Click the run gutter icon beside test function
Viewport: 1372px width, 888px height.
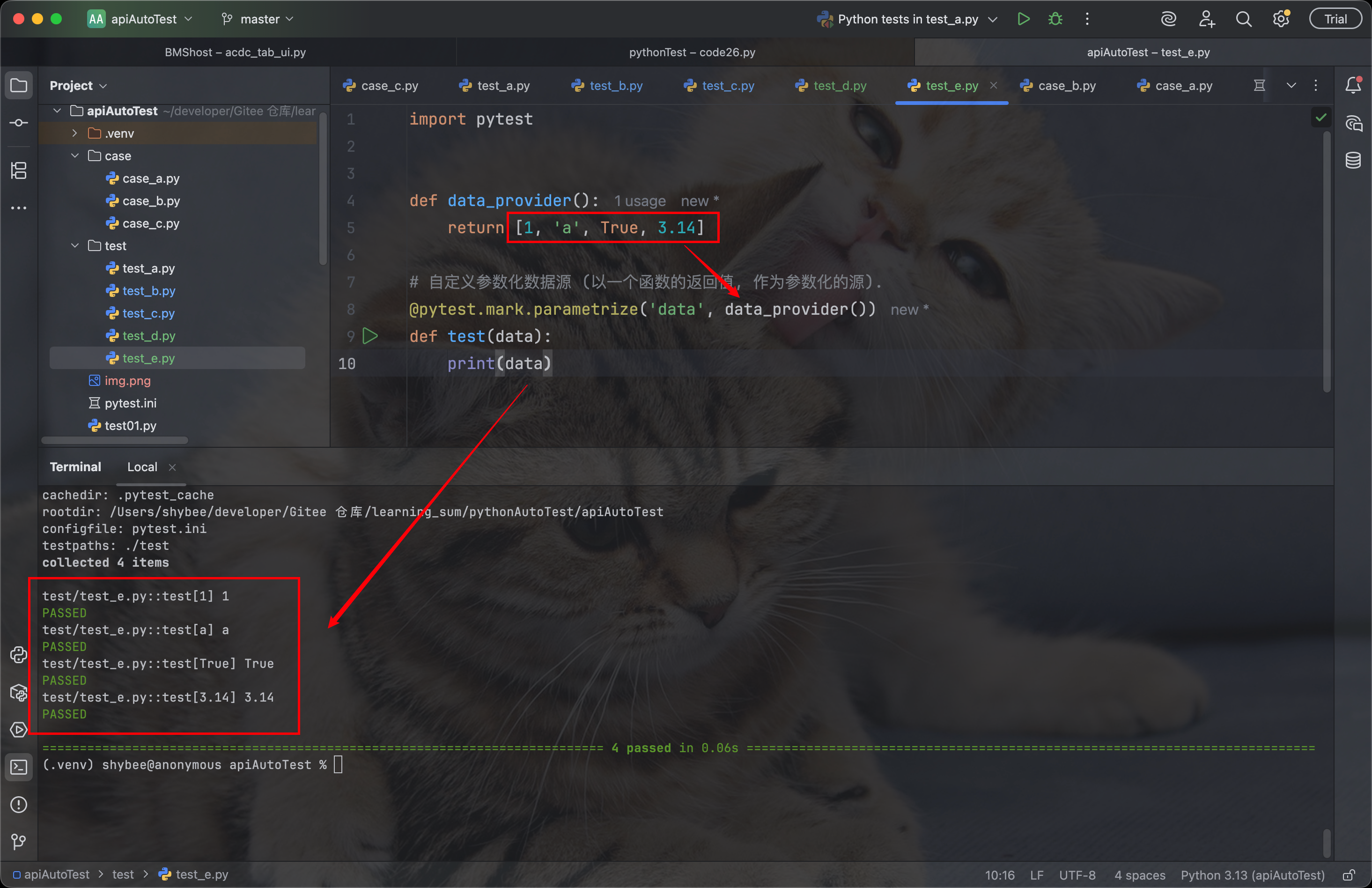pyautogui.click(x=370, y=336)
